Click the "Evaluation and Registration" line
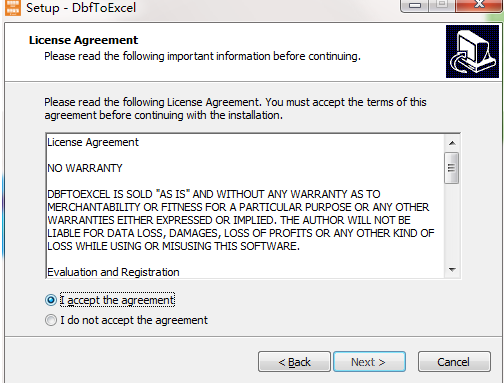The image size is (504, 383). (x=113, y=272)
